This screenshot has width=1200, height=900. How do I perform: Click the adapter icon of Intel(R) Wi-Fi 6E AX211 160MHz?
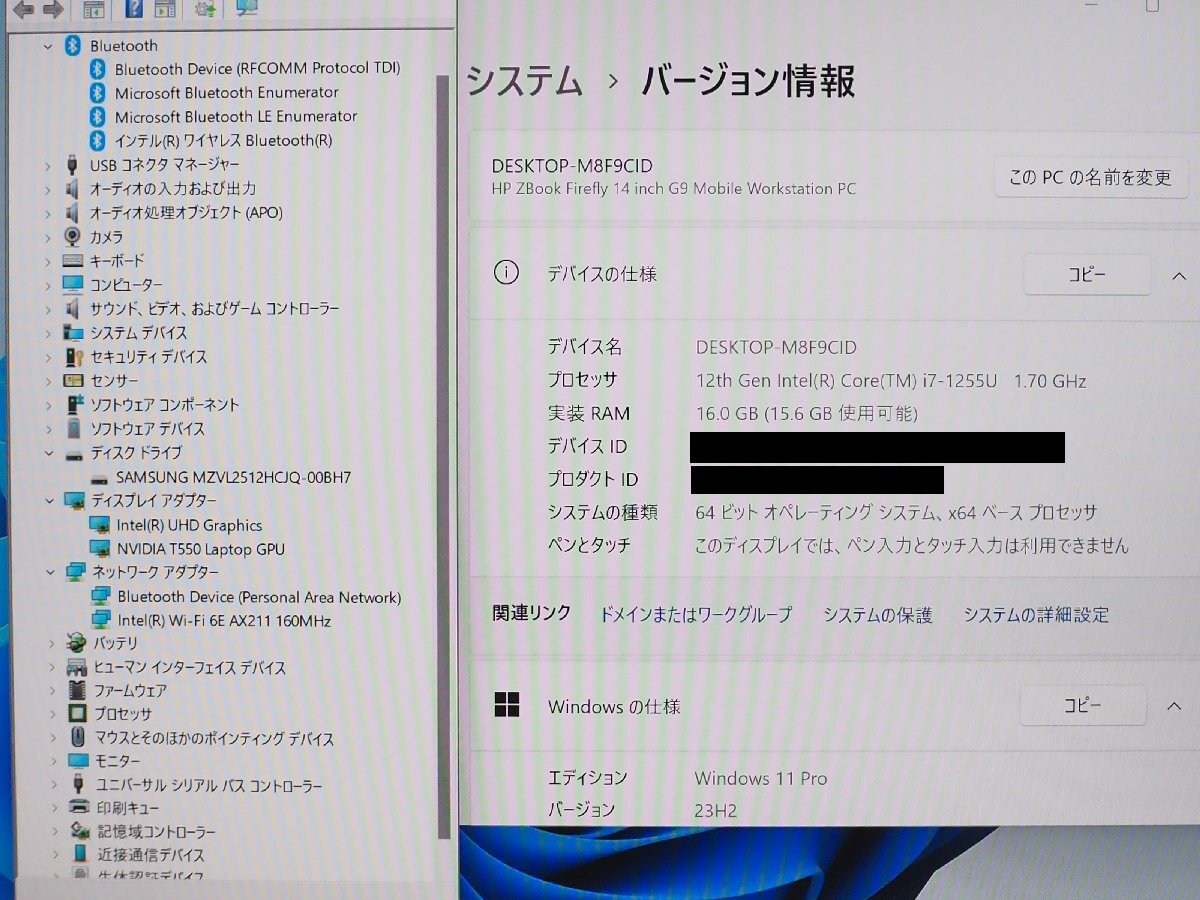coord(100,621)
